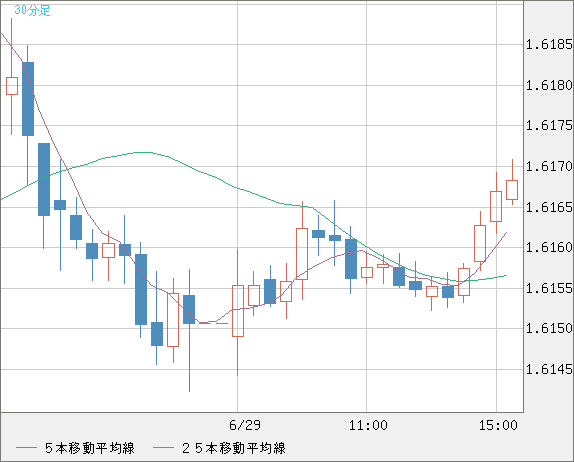Click the 6/29 date axis label
The height and width of the screenshot is (462, 574).
(x=245, y=425)
